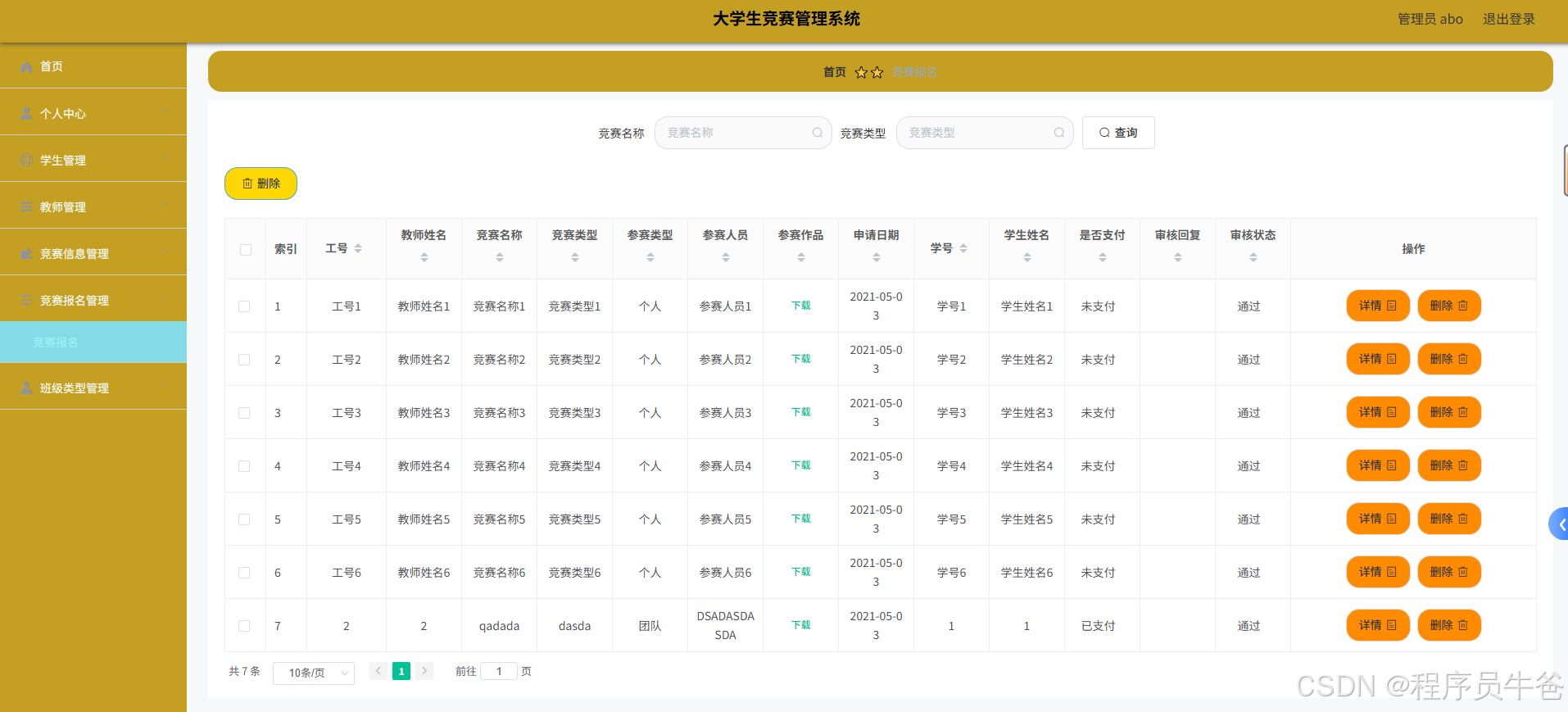Open the blue side panel arrow tab

(1559, 524)
